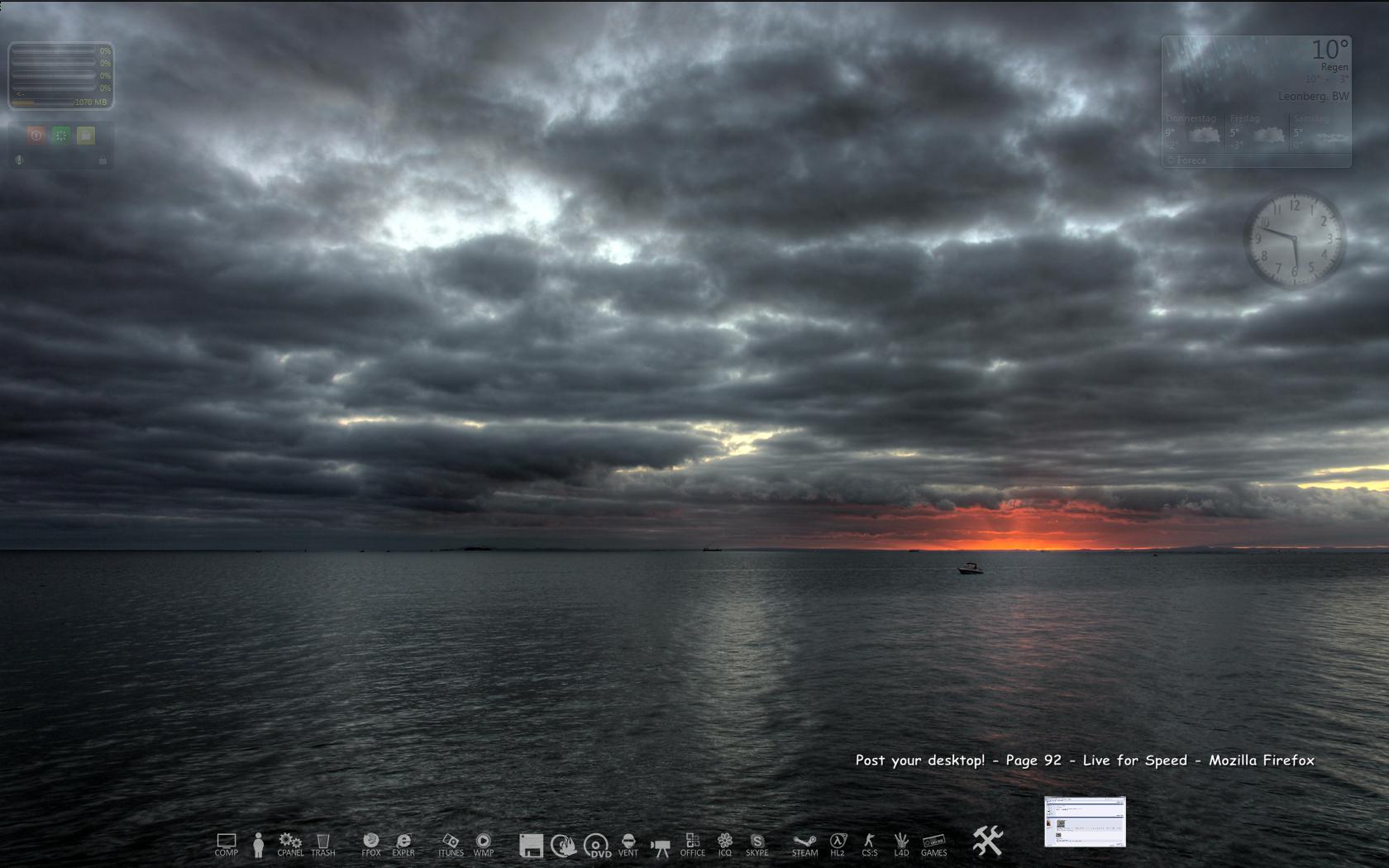The width and height of the screenshot is (1389, 868).
Task: Select the Samstag forecast in weather gadget
Action: 1320,133
